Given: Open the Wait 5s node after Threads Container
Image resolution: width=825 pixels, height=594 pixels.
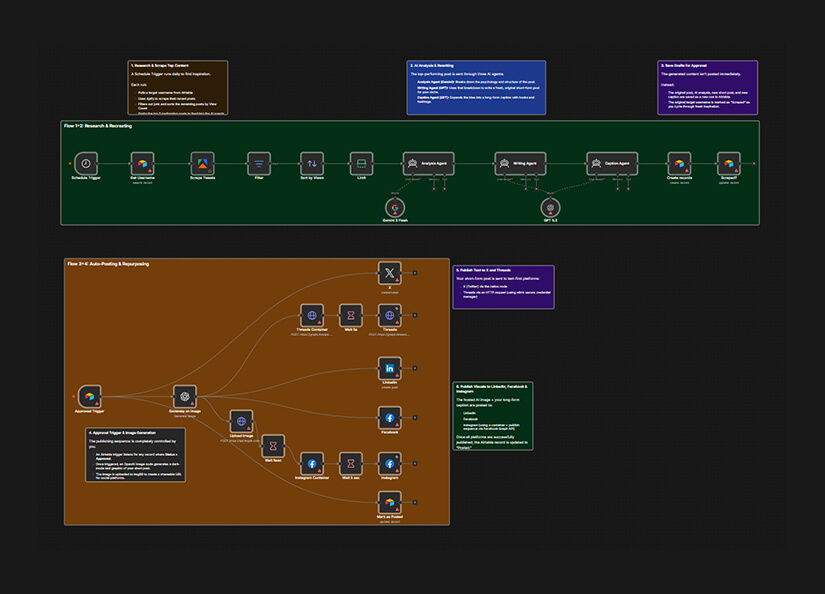Looking at the screenshot, I should (351, 315).
